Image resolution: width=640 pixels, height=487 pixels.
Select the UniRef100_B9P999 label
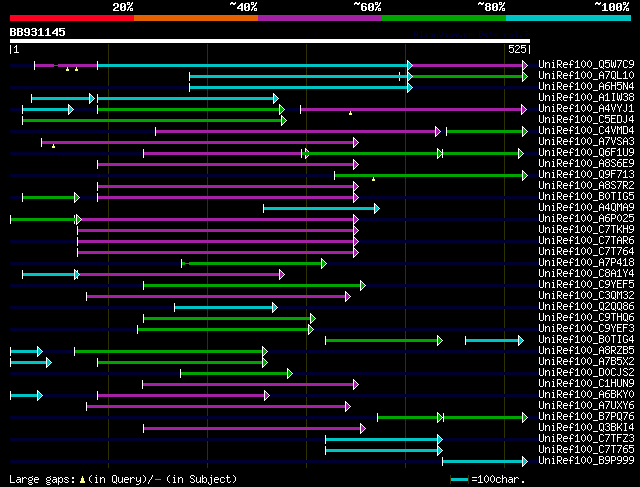[586, 461]
